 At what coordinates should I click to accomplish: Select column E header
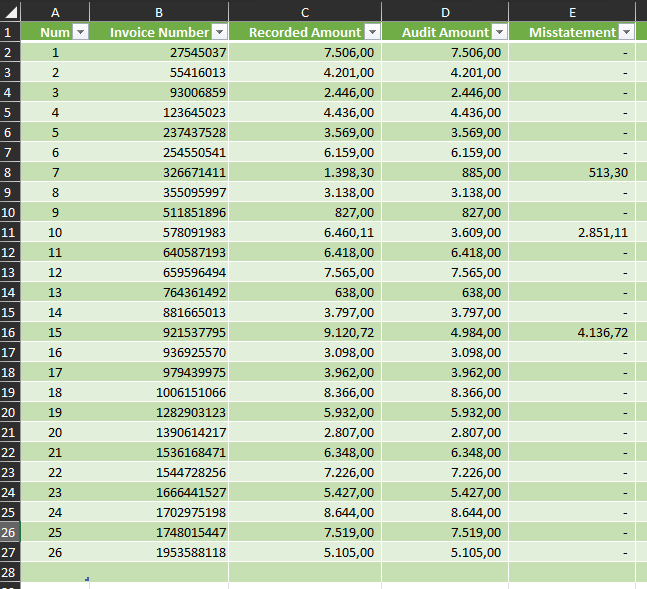tap(572, 12)
